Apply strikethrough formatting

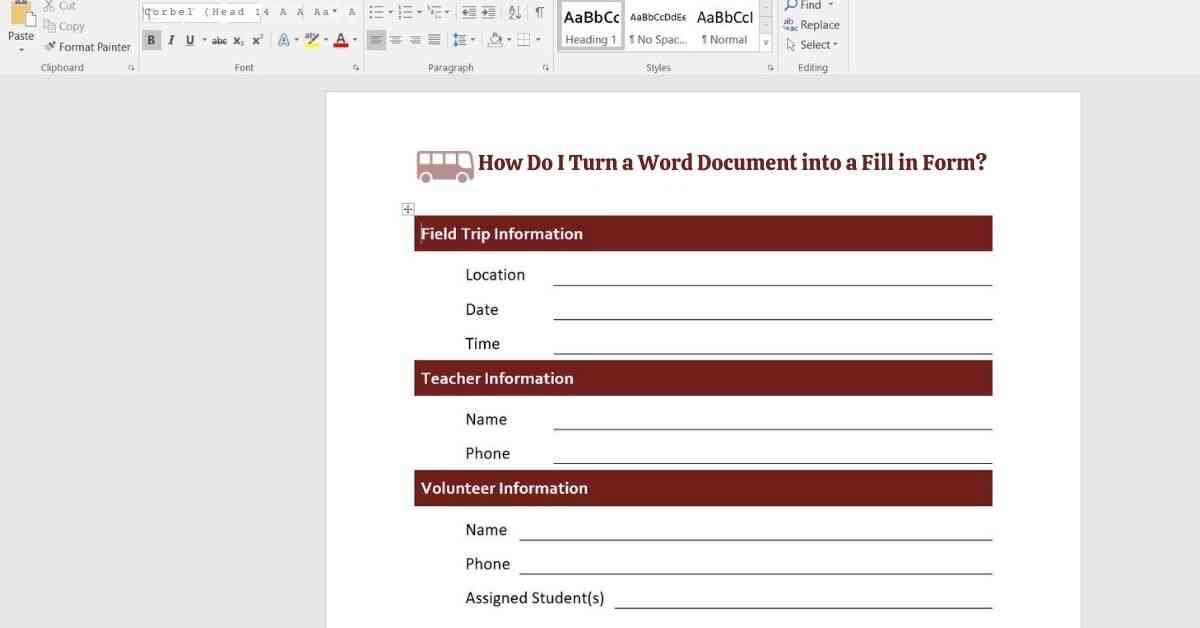tap(219, 41)
